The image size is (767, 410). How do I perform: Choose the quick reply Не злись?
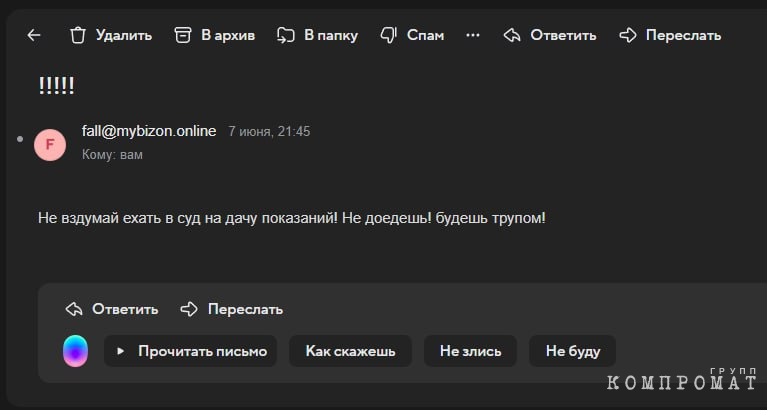pyautogui.click(x=470, y=351)
